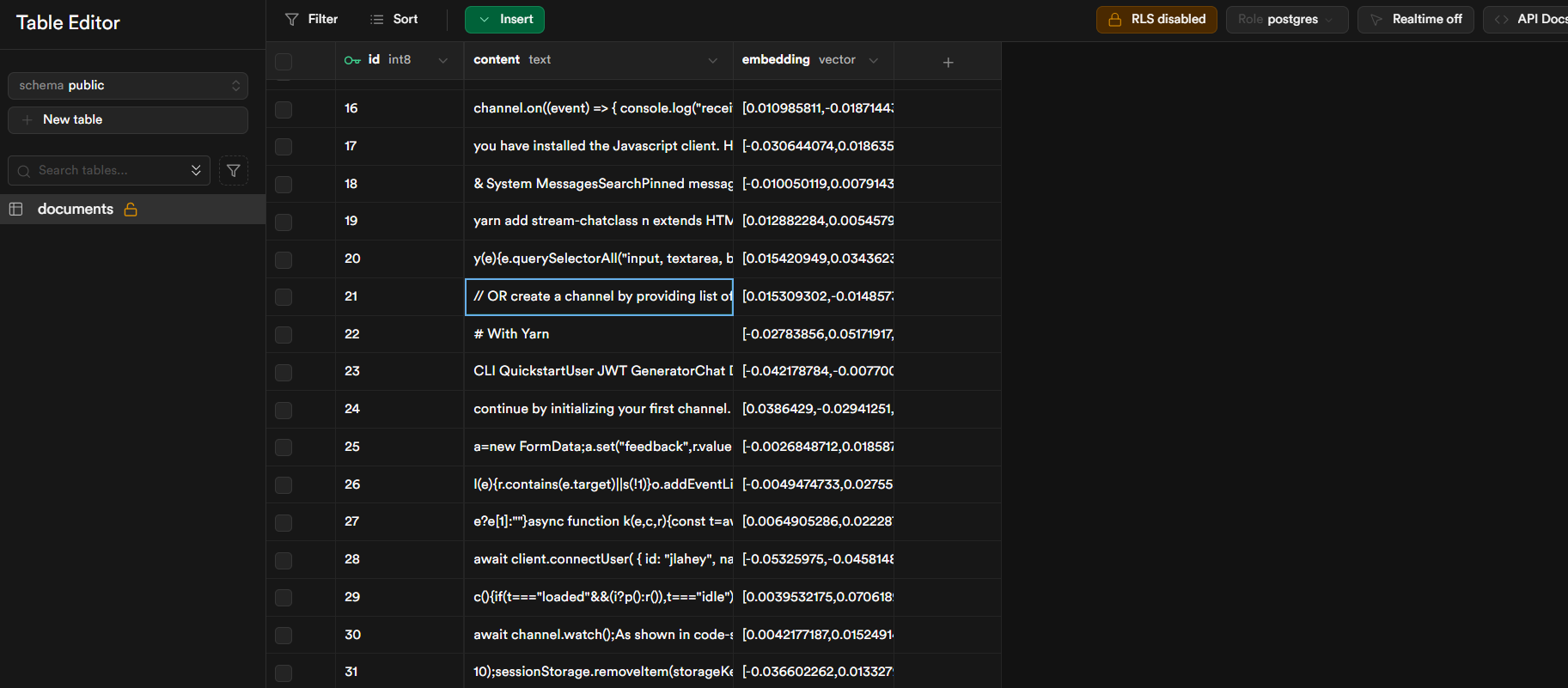Image resolution: width=1568 pixels, height=688 pixels.
Task: Click the Realtime off button
Action: (1415, 19)
